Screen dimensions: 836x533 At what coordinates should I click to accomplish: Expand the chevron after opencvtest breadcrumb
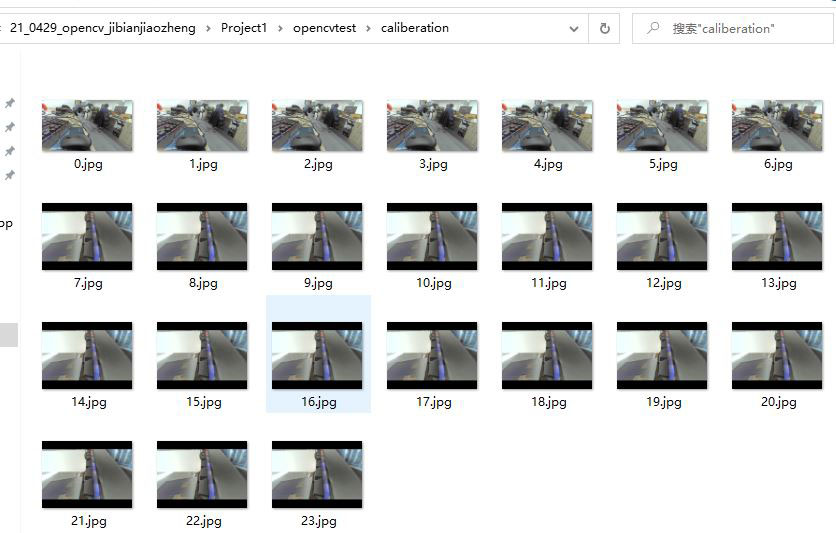pyautogui.click(x=370, y=28)
